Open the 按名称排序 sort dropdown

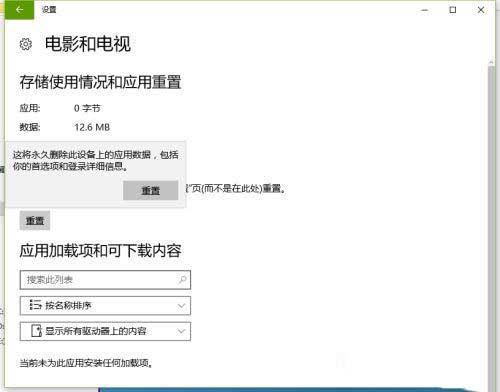coord(105,305)
